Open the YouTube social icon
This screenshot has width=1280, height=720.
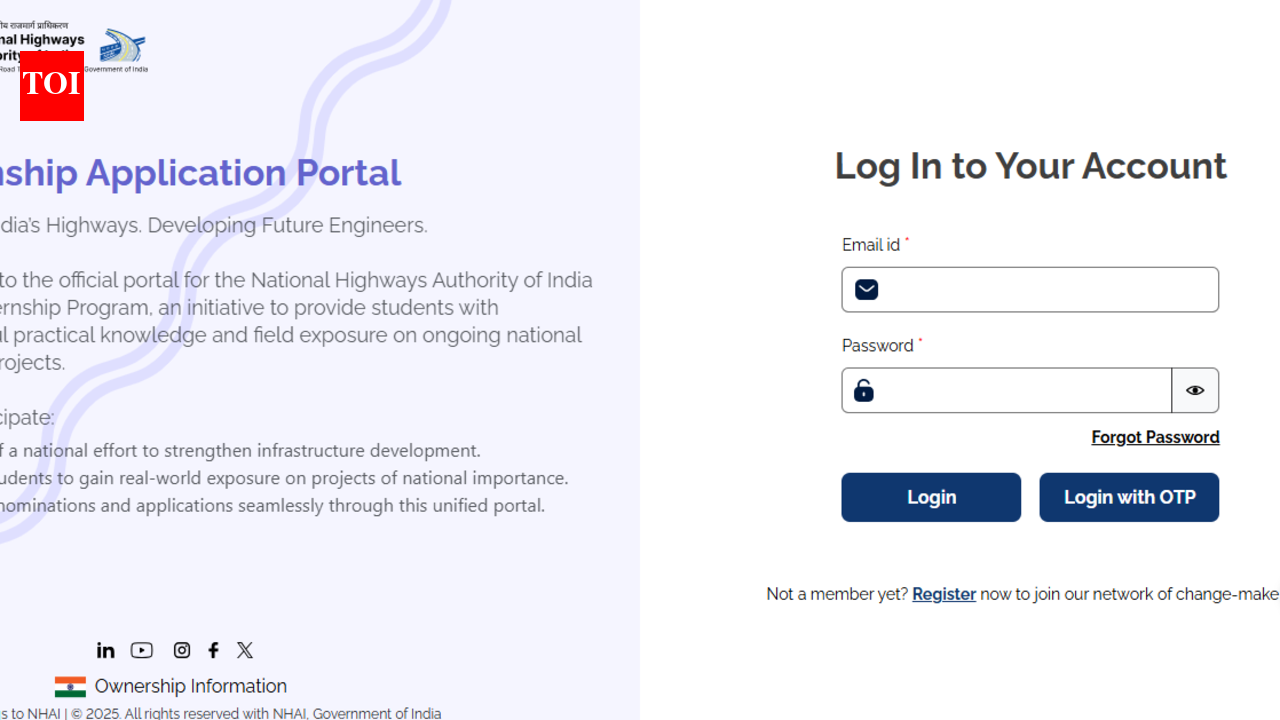[x=142, y=650]
